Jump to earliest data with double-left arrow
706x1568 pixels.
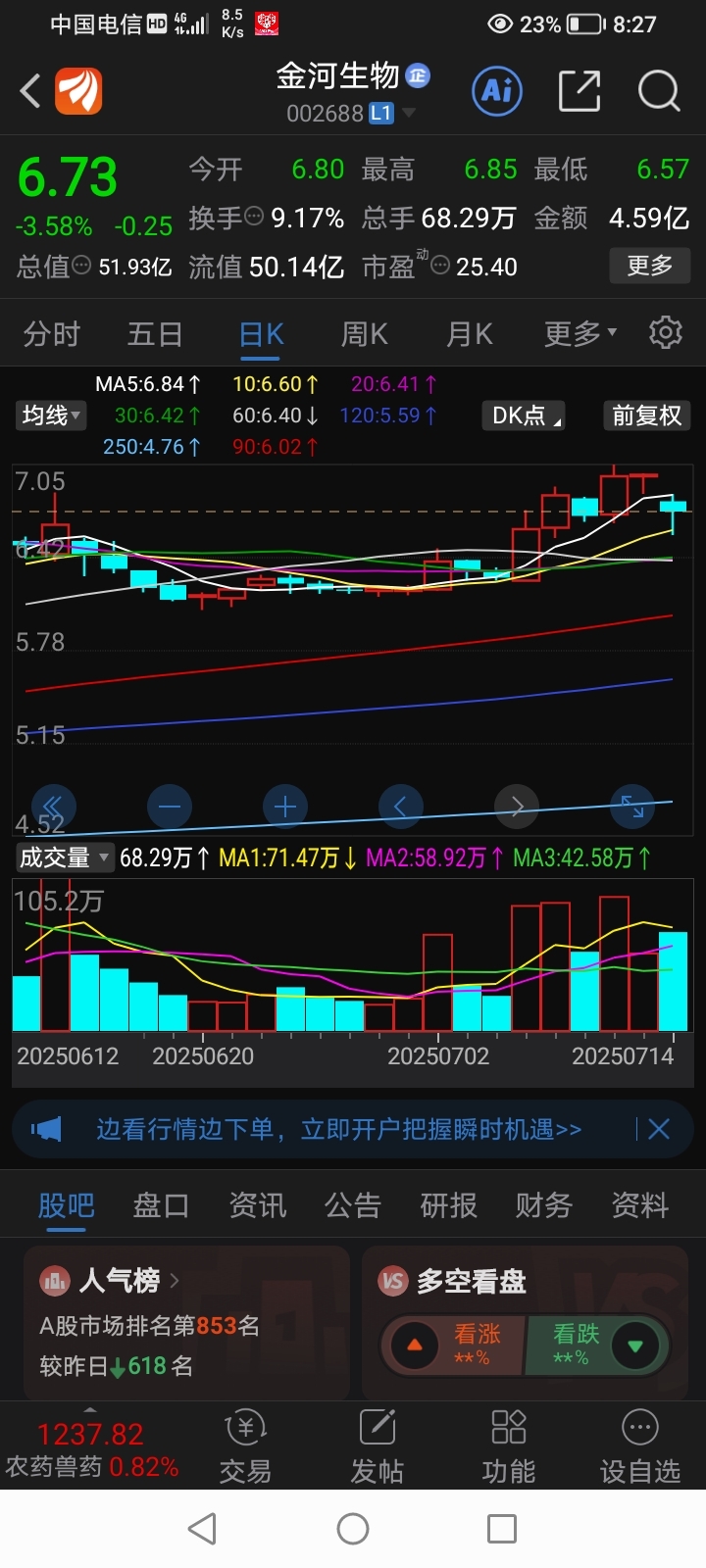[53, 807]
